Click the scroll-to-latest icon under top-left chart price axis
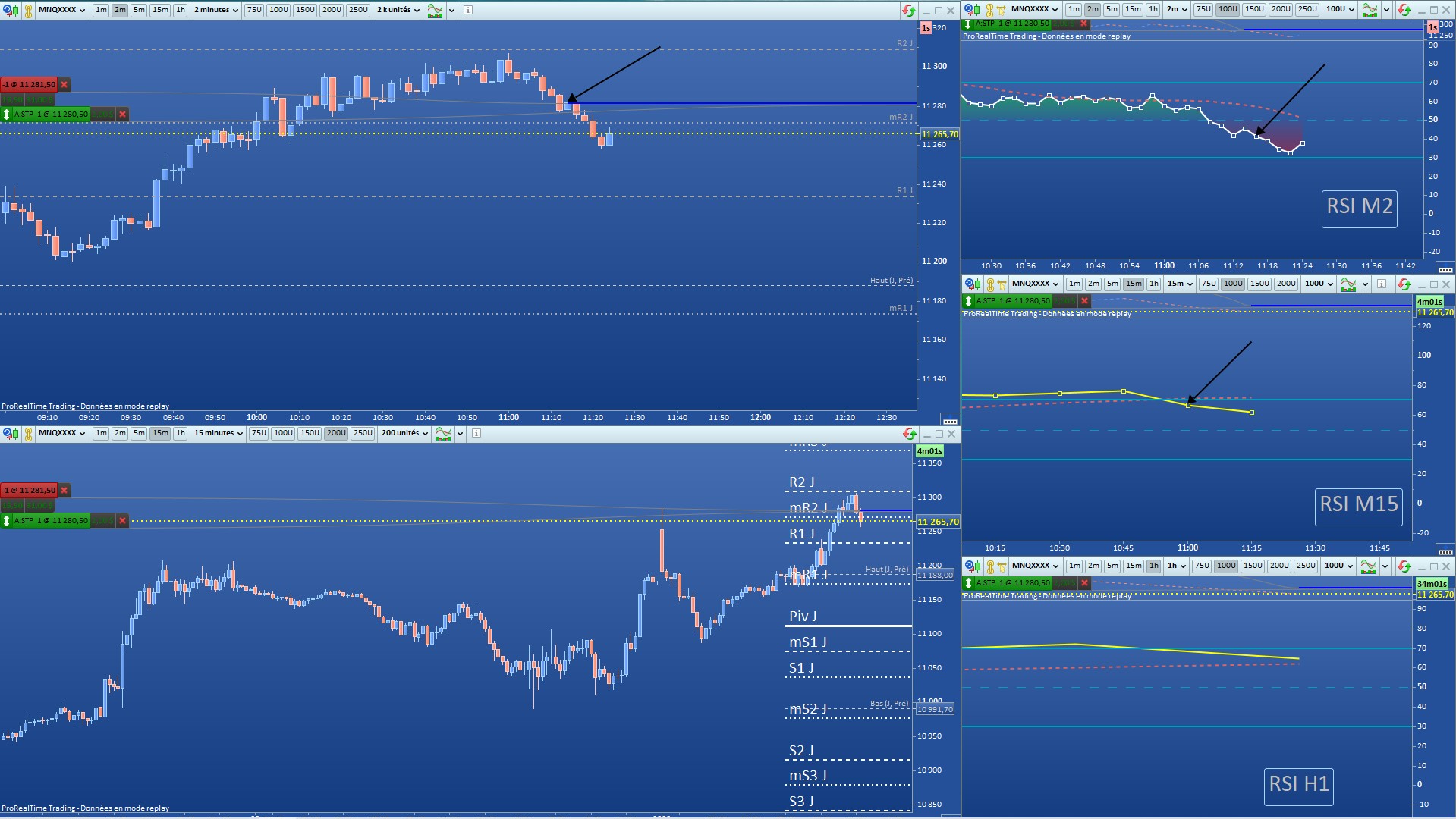The image size is (1456, 819). tap(949, 421)
